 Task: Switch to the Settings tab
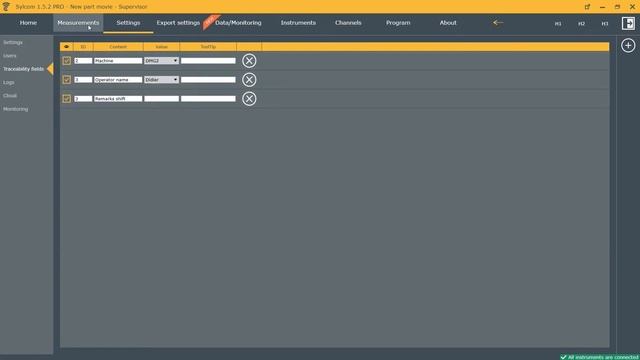(x=128, y=23)
